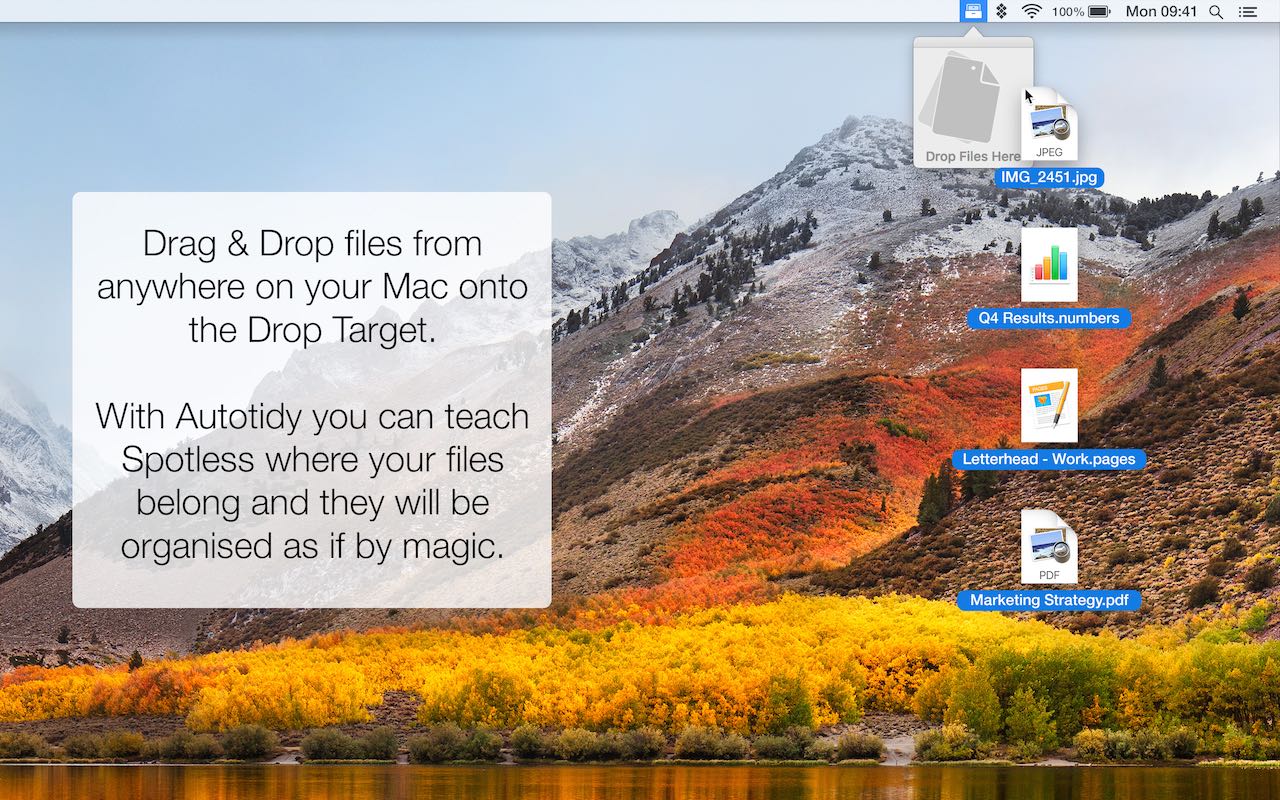The width and height of the screenshot is (1280, 800).
Task: Click the IMG_2451.jpg filename label
Action: pyautogui.click(x=1049, y=178)
